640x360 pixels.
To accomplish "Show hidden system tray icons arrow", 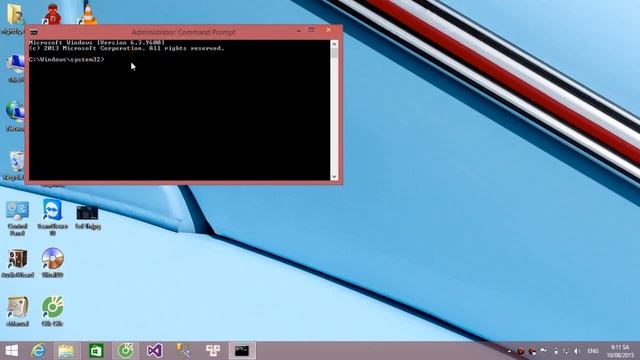I will point(509,351).
